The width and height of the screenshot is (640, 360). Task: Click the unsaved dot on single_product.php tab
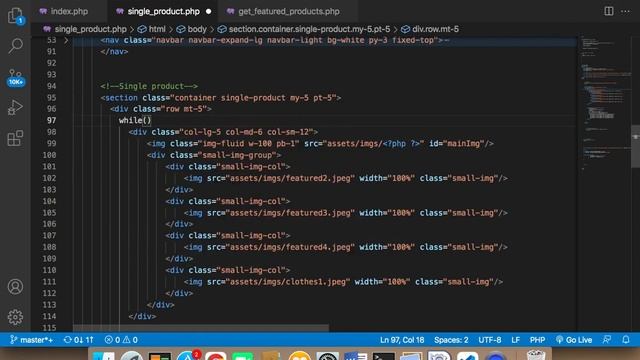pos(209,11)
